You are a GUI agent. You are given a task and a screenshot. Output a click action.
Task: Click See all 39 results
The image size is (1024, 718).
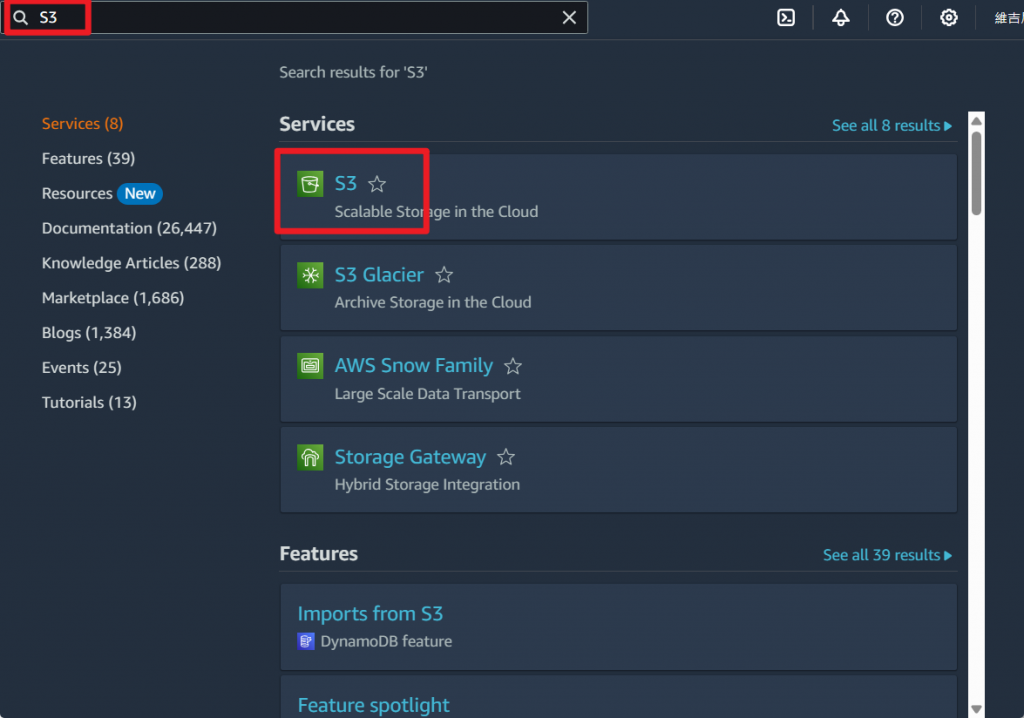(887, 555)
